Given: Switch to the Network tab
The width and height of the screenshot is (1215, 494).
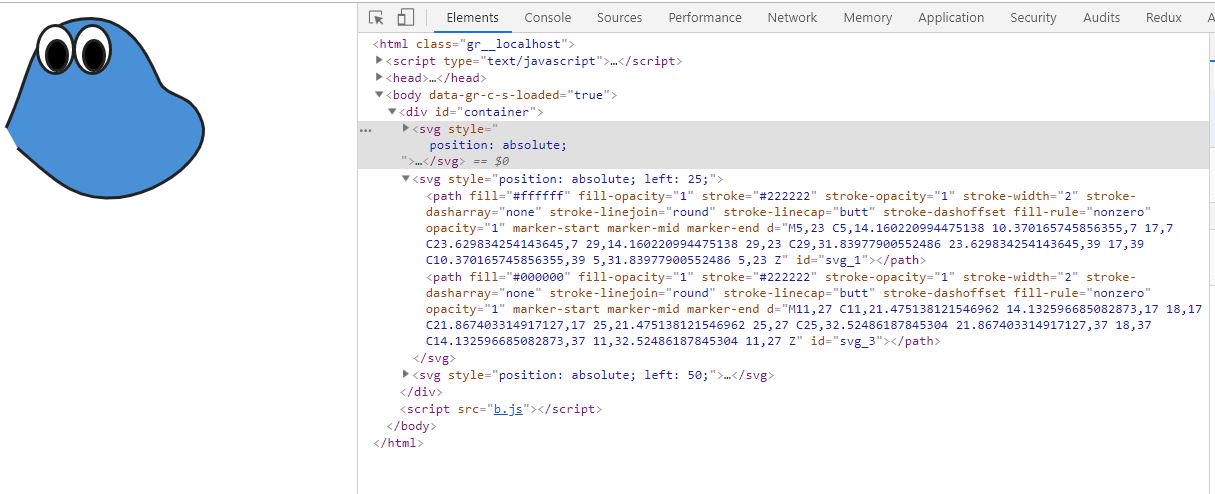Looking at the screenshot, I should click(792, 18).
